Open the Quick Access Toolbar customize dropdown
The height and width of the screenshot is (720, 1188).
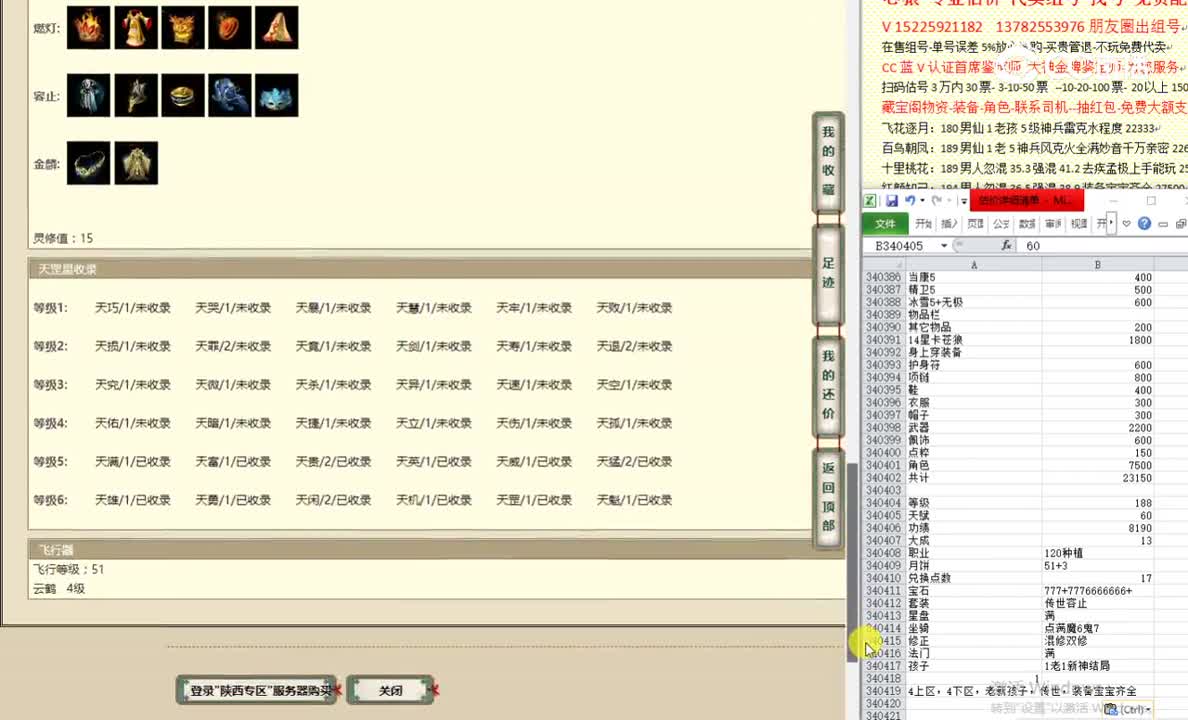coord(963,201)
